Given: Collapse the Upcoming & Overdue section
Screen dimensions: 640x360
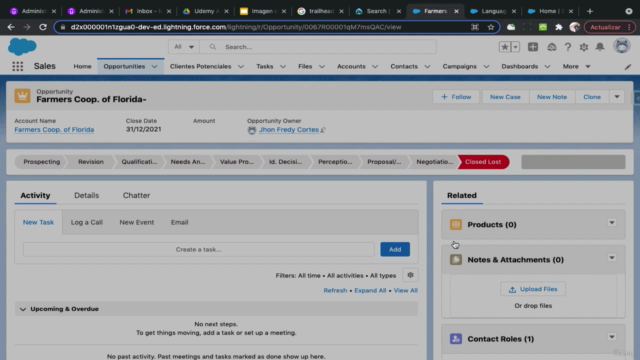Looking at the screenshot, I should point(23,309).
